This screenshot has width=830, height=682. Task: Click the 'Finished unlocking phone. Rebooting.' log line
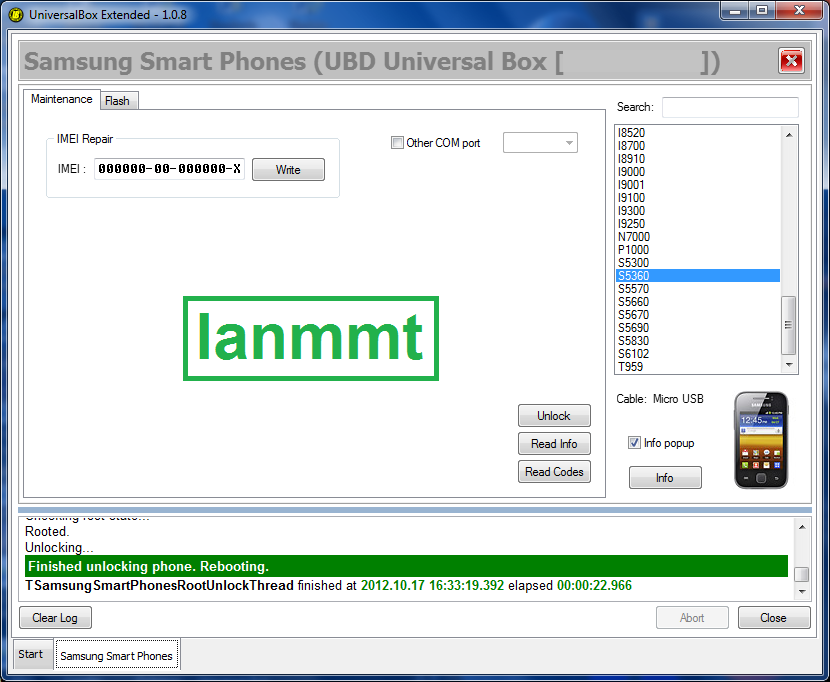[406, 566]
